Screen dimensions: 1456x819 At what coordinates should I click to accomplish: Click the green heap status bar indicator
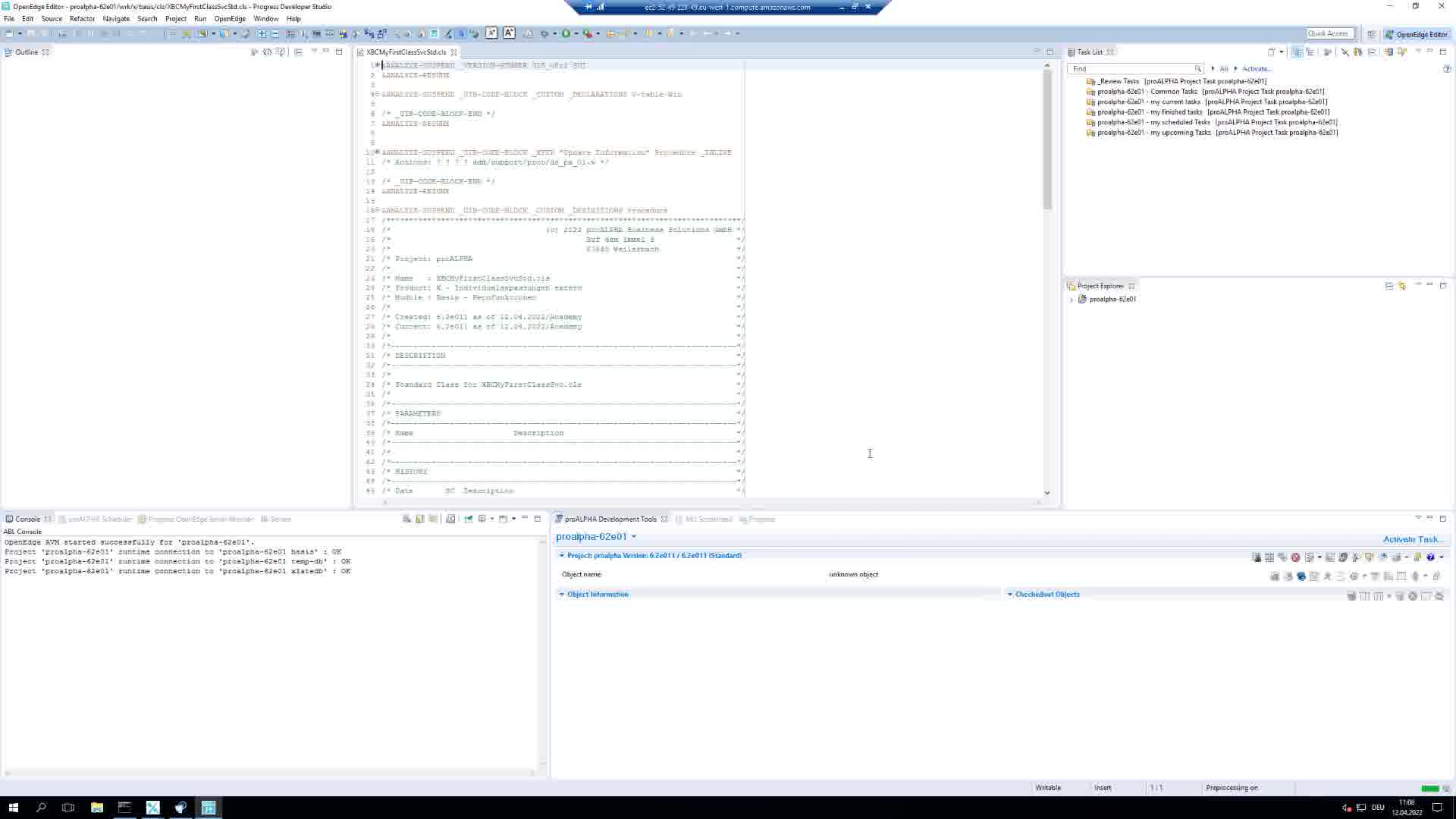coord(1430,788)
